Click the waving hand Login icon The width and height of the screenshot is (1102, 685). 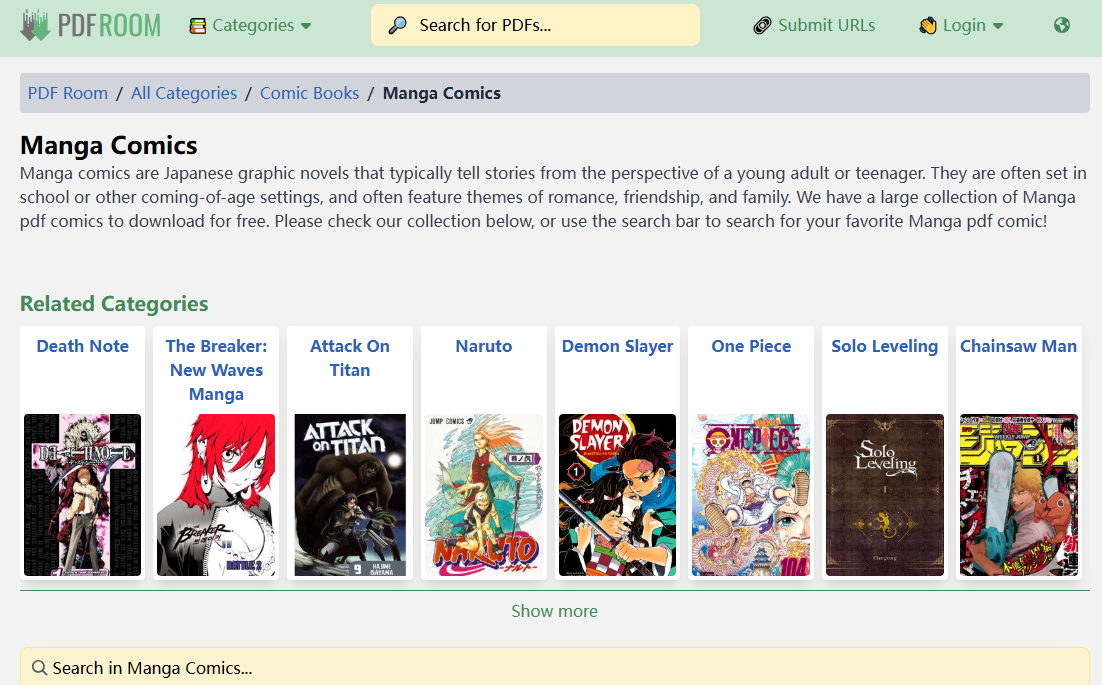[x=928, y=25]
